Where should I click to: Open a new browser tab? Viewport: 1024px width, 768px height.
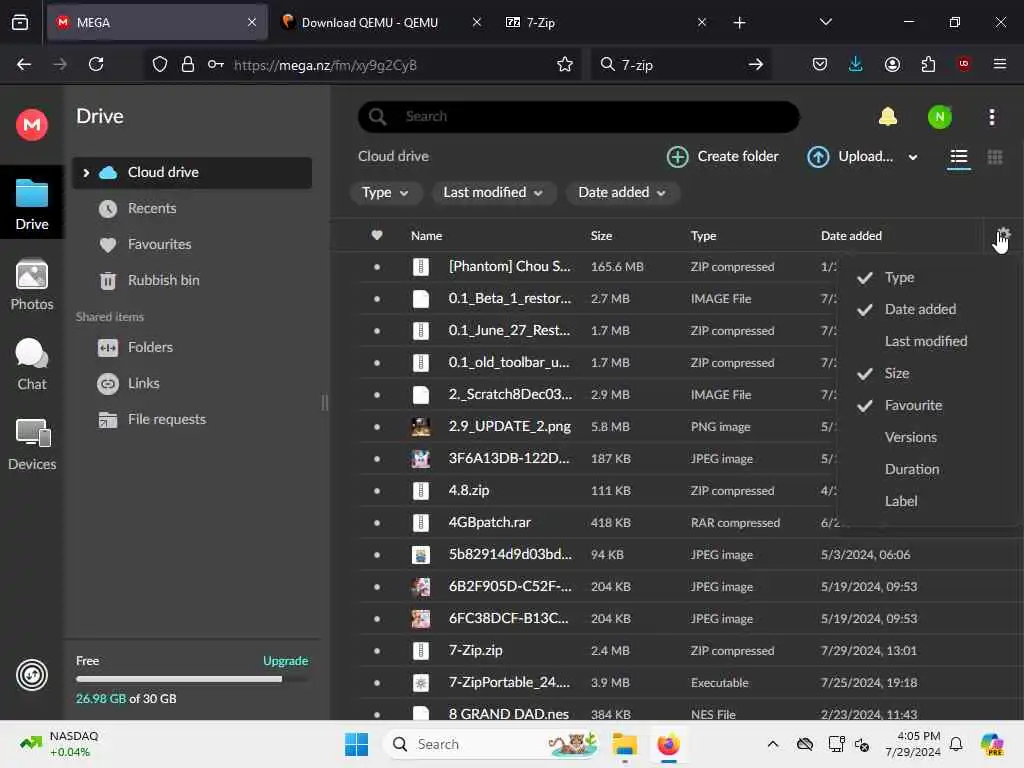point(739,22)
